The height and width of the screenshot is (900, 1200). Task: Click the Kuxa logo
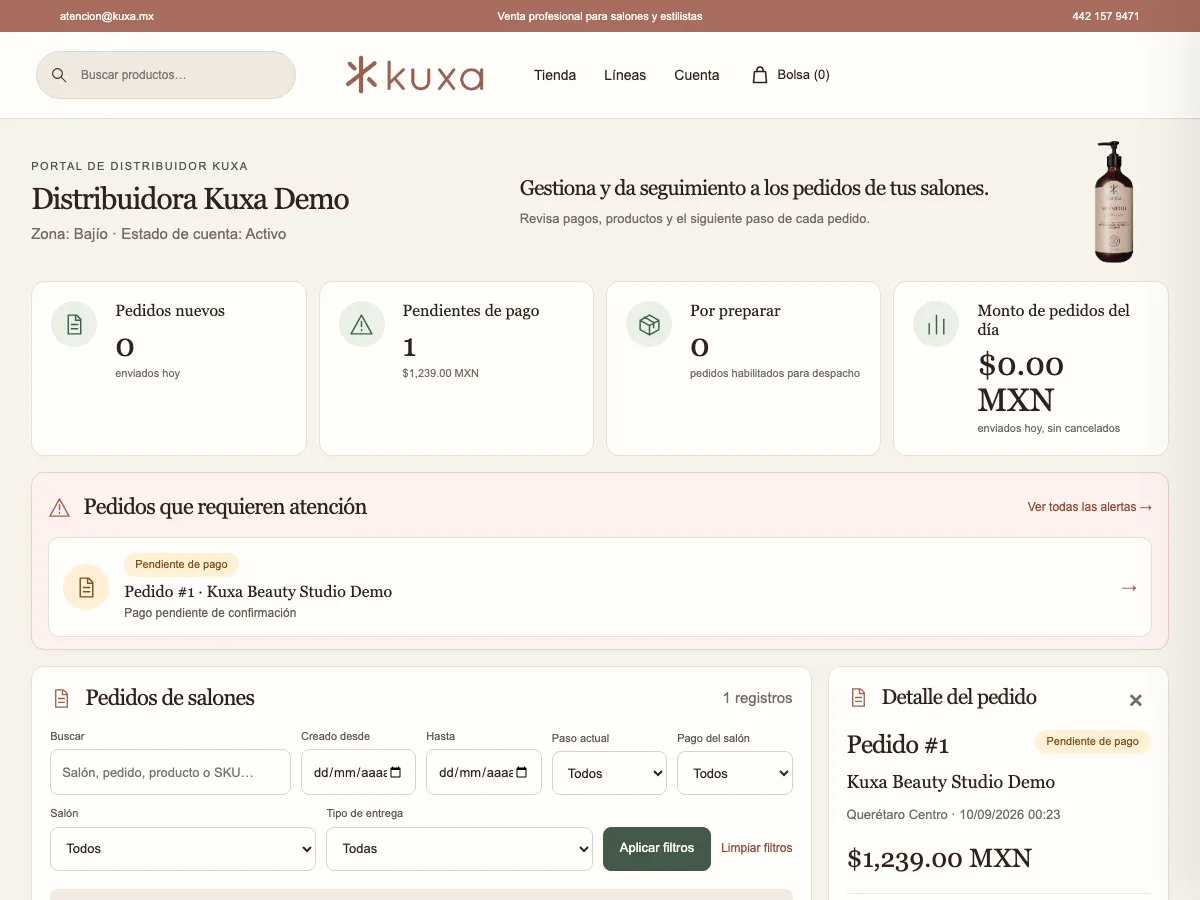[415, 75]
